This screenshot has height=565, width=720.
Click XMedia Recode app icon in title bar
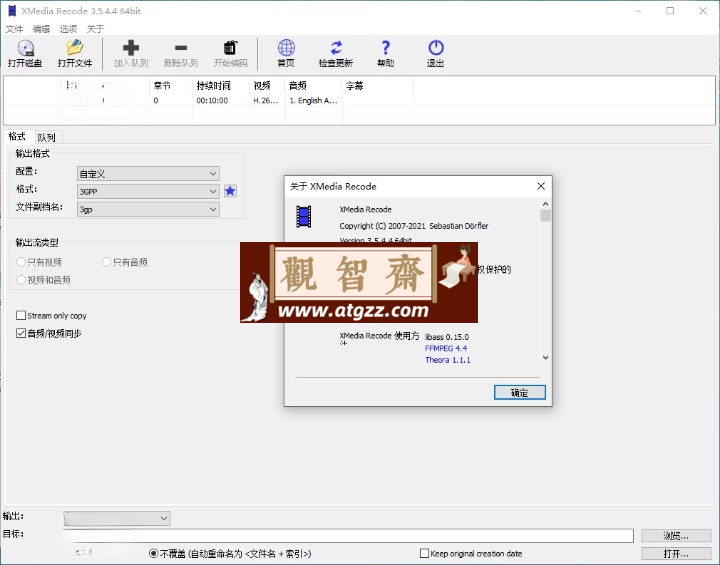point(12,11)
